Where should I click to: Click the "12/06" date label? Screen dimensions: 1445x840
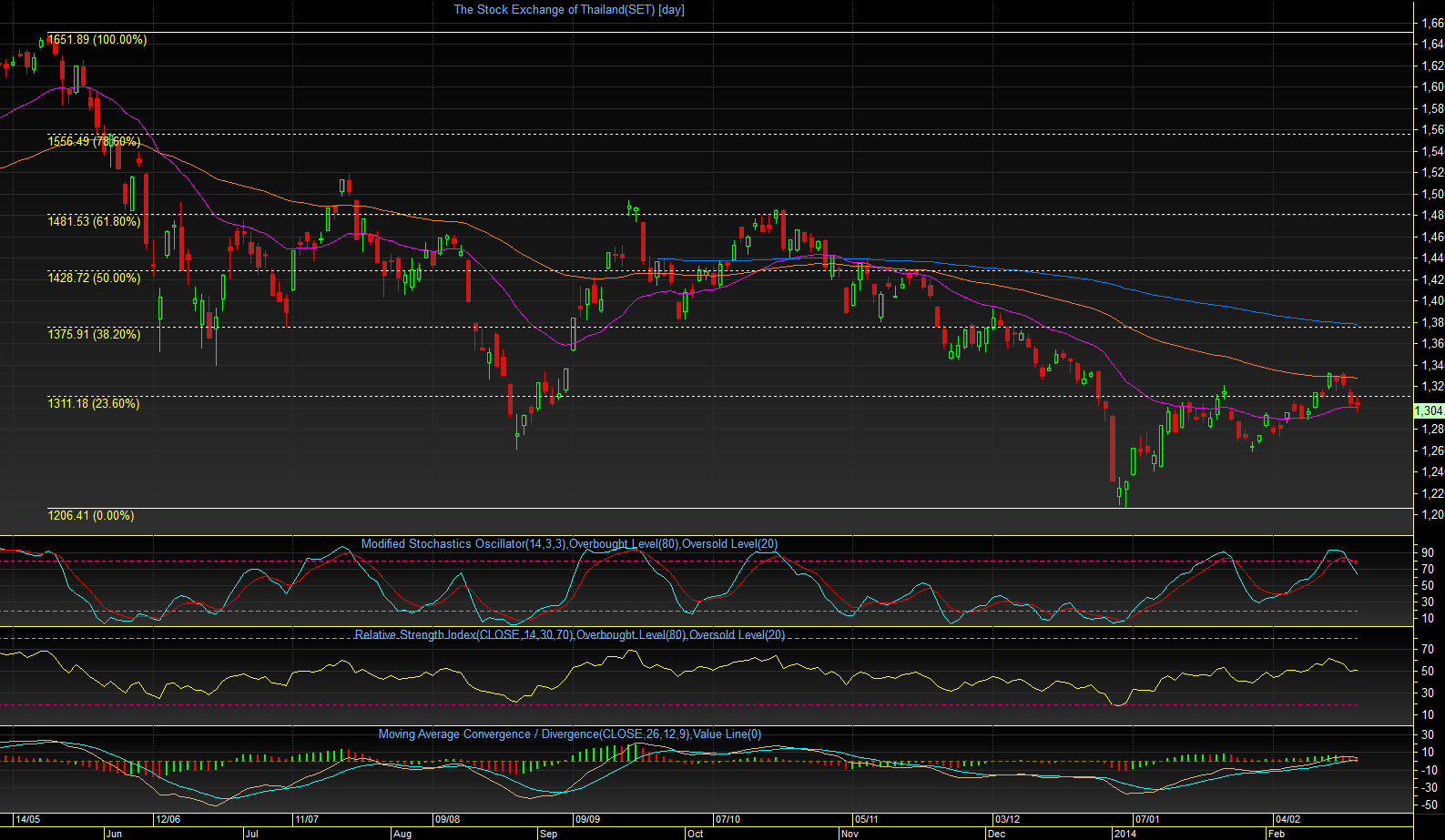(x=168, y=819)
